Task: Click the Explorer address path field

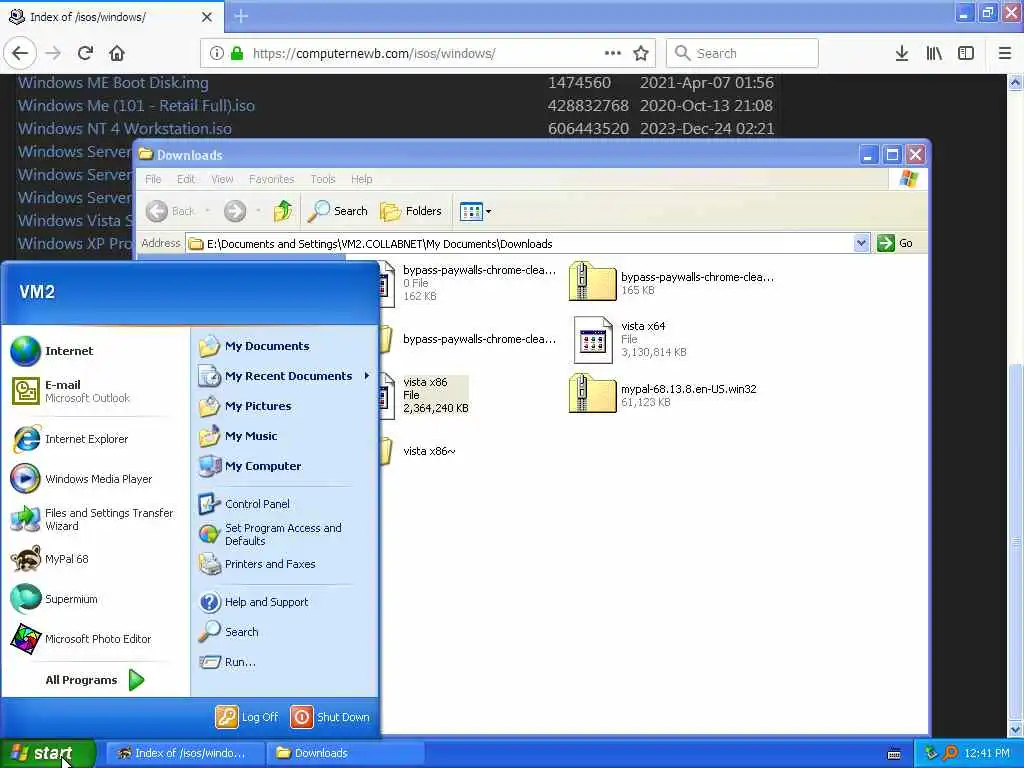Action: pos(520,244)
